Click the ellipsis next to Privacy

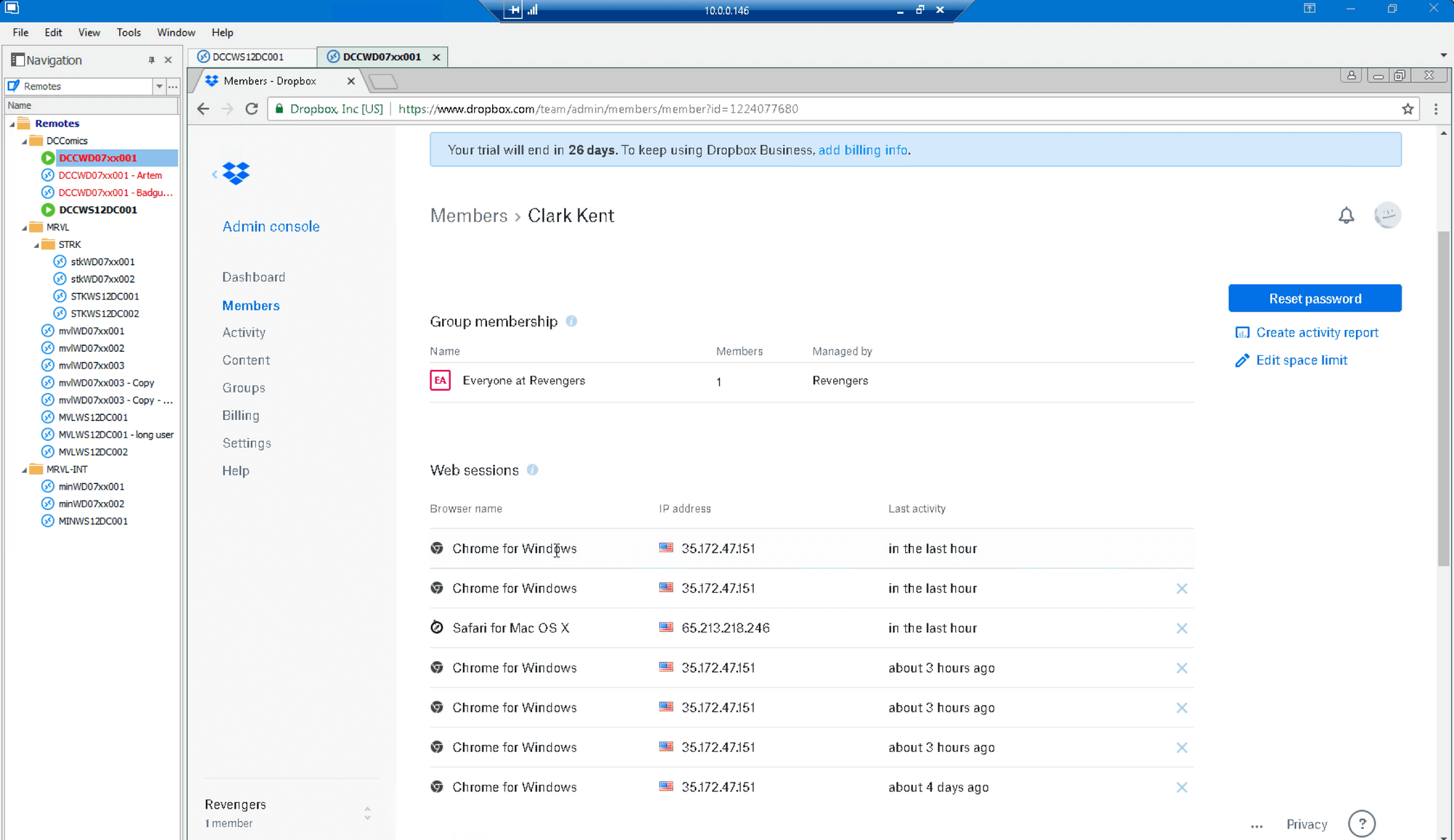[1257, 826]
